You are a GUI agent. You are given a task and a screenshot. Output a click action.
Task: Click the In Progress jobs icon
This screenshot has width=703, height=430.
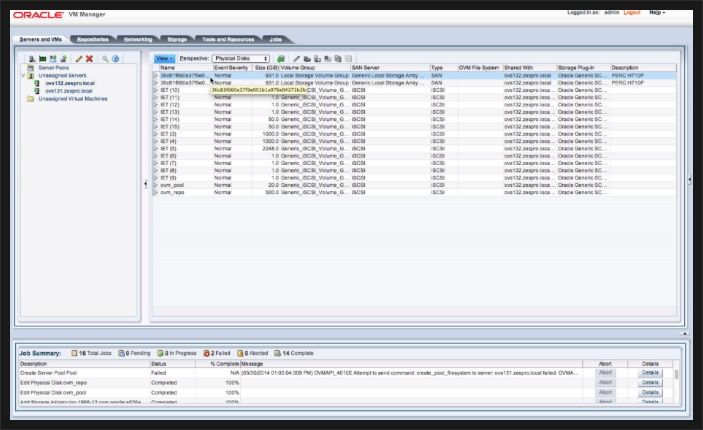[x=161, y=353]
